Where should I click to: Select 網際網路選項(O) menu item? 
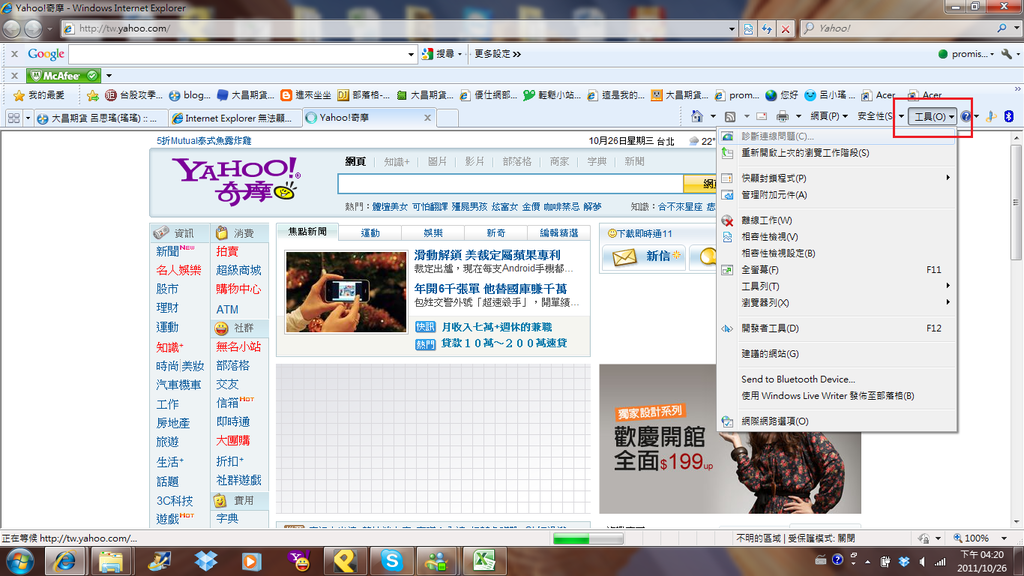pyautogui.click(x=837, y=421)
